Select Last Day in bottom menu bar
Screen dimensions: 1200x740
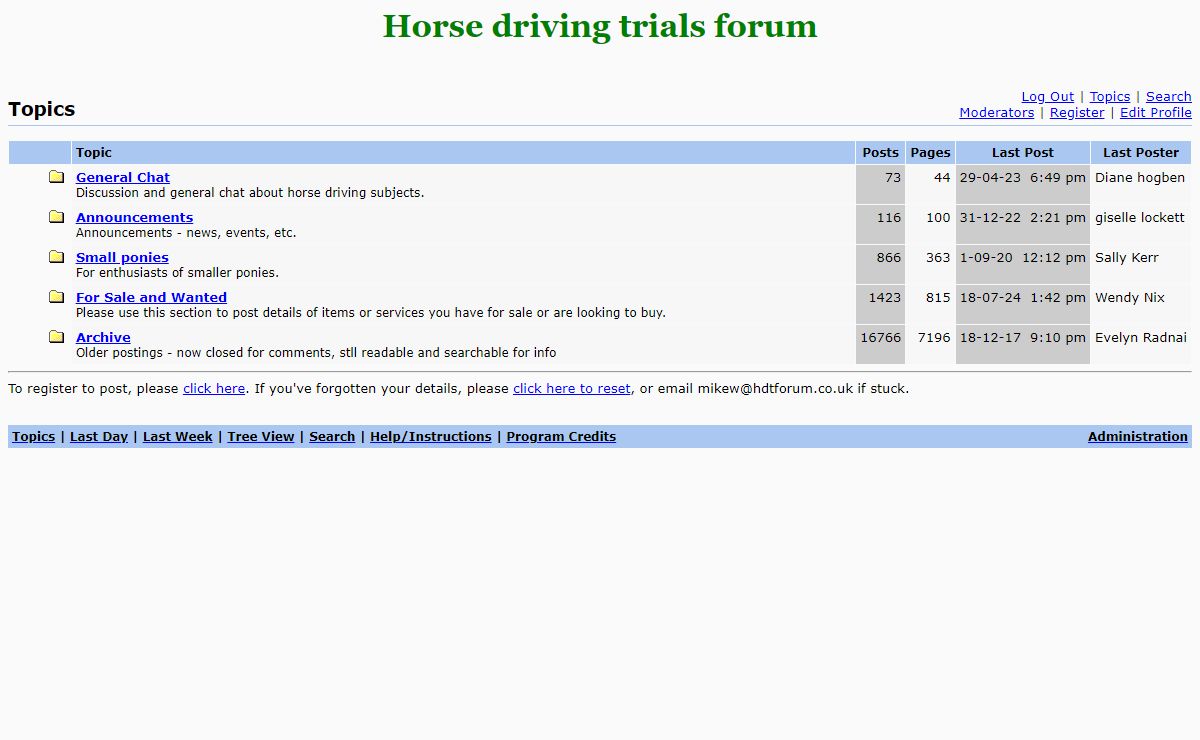(99, 437)
